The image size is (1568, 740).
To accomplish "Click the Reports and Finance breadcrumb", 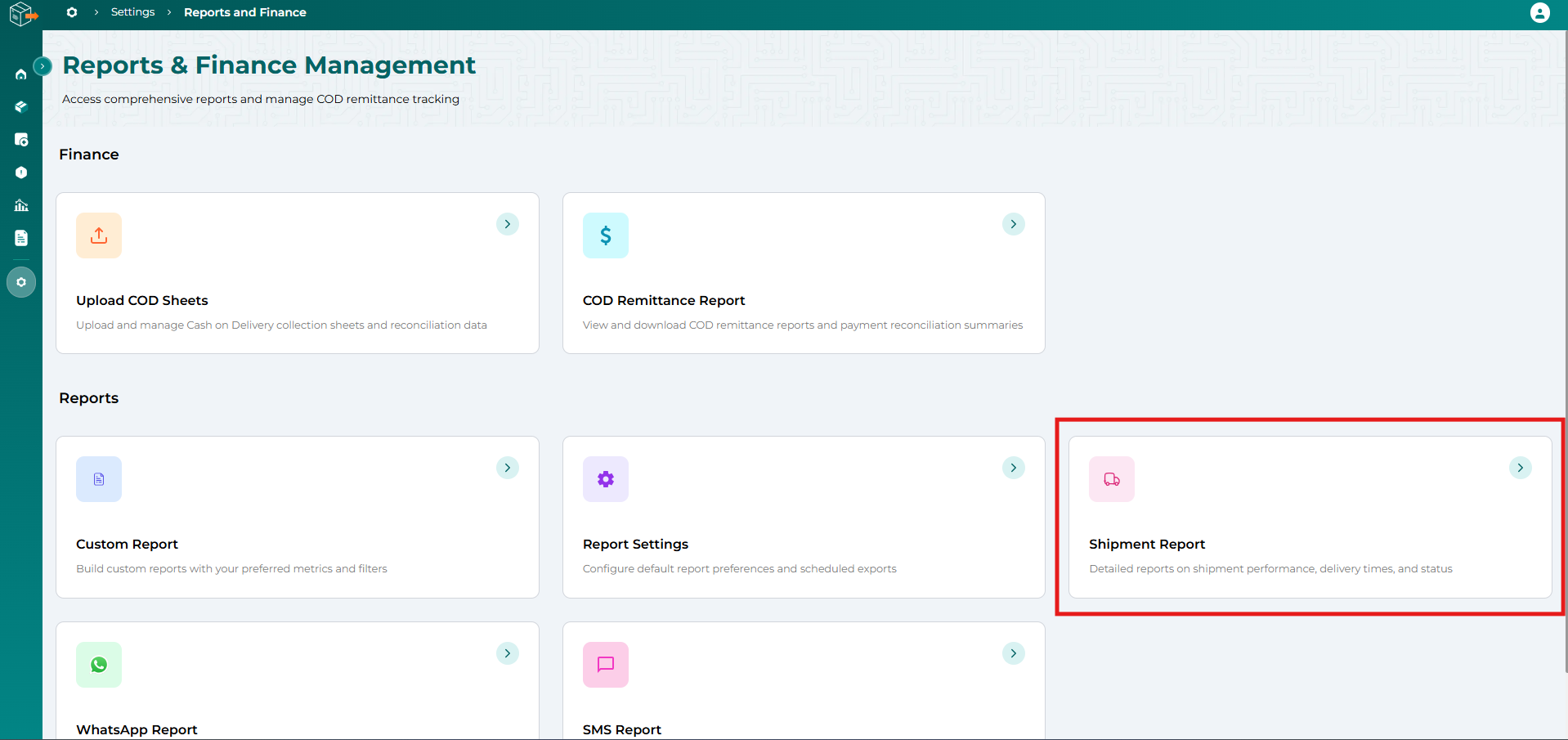I will (x=245, y=12).
